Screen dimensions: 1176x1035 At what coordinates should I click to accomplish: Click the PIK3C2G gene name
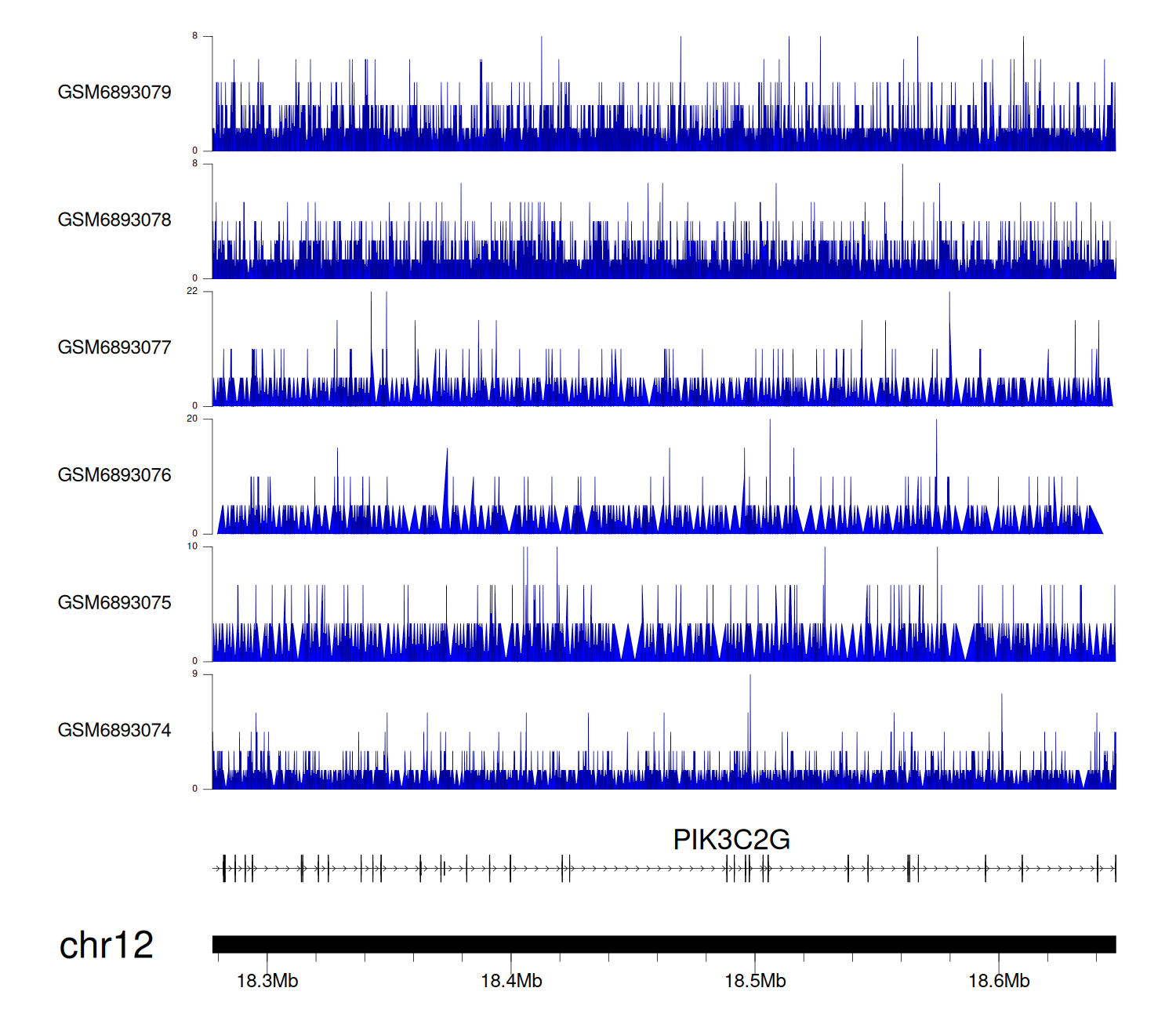coord(731,840)
